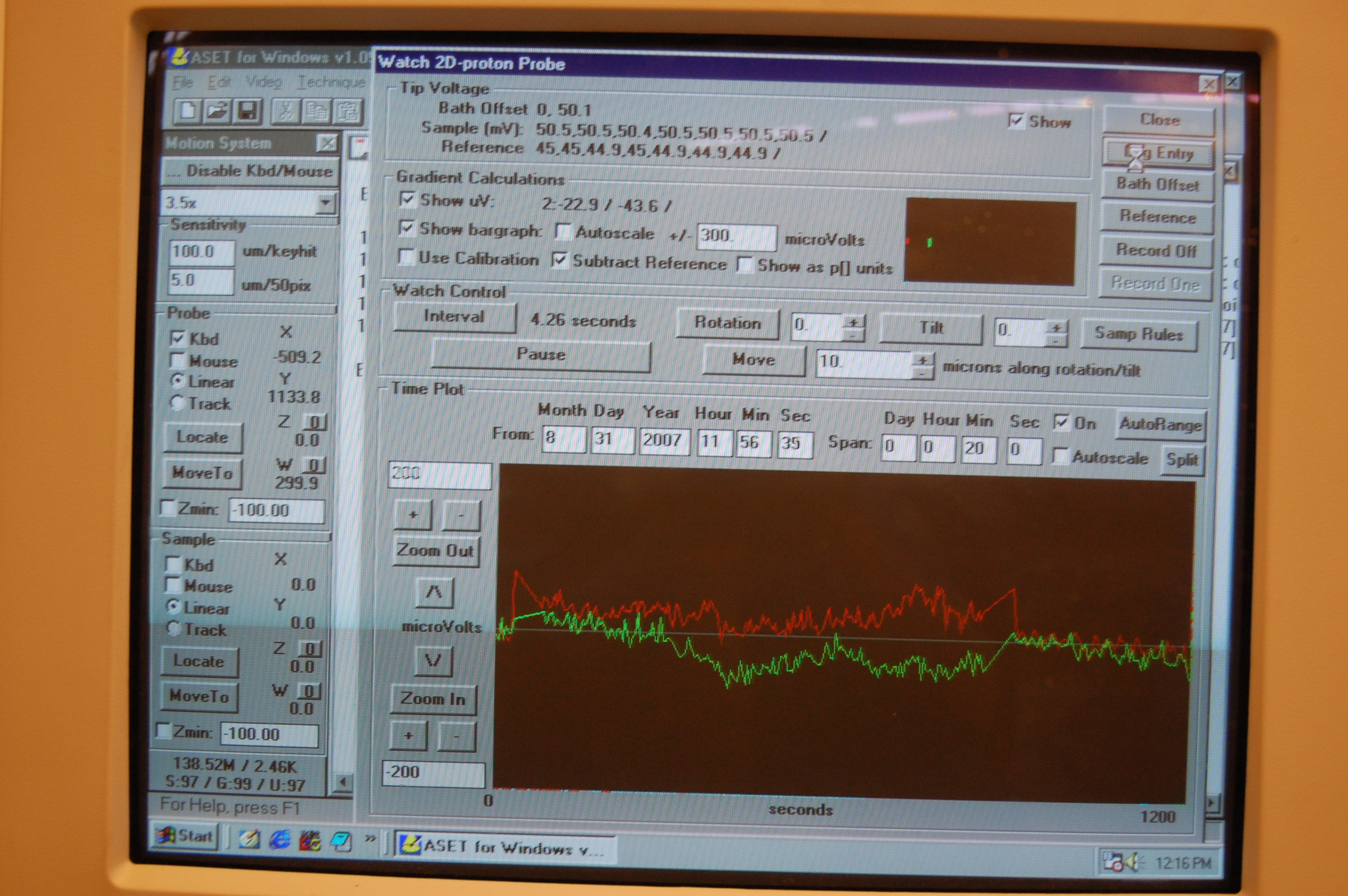This screenshot has height=896, width=1348.
Task: Enable Show as p[] units checkbox
Action: (x=744, y=265)
